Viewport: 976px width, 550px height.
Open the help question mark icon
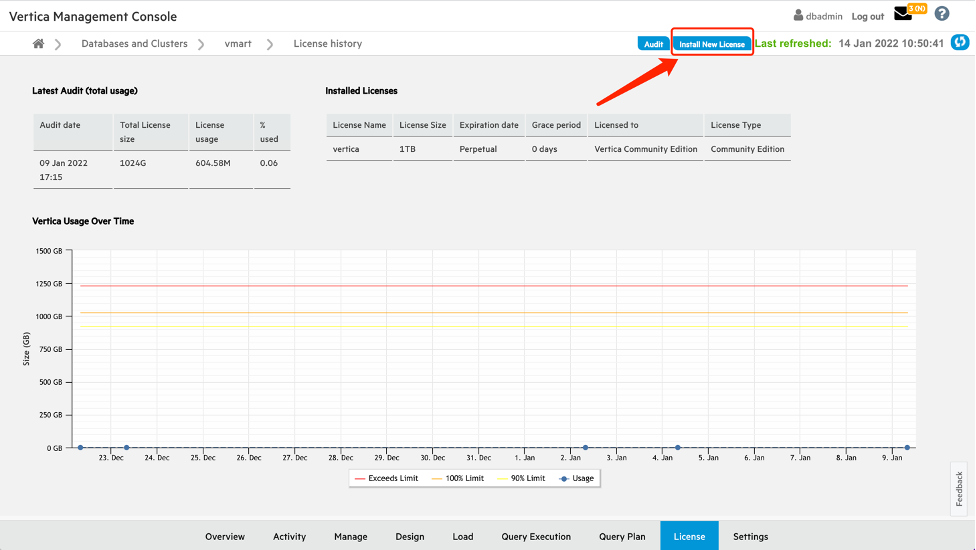942,14
